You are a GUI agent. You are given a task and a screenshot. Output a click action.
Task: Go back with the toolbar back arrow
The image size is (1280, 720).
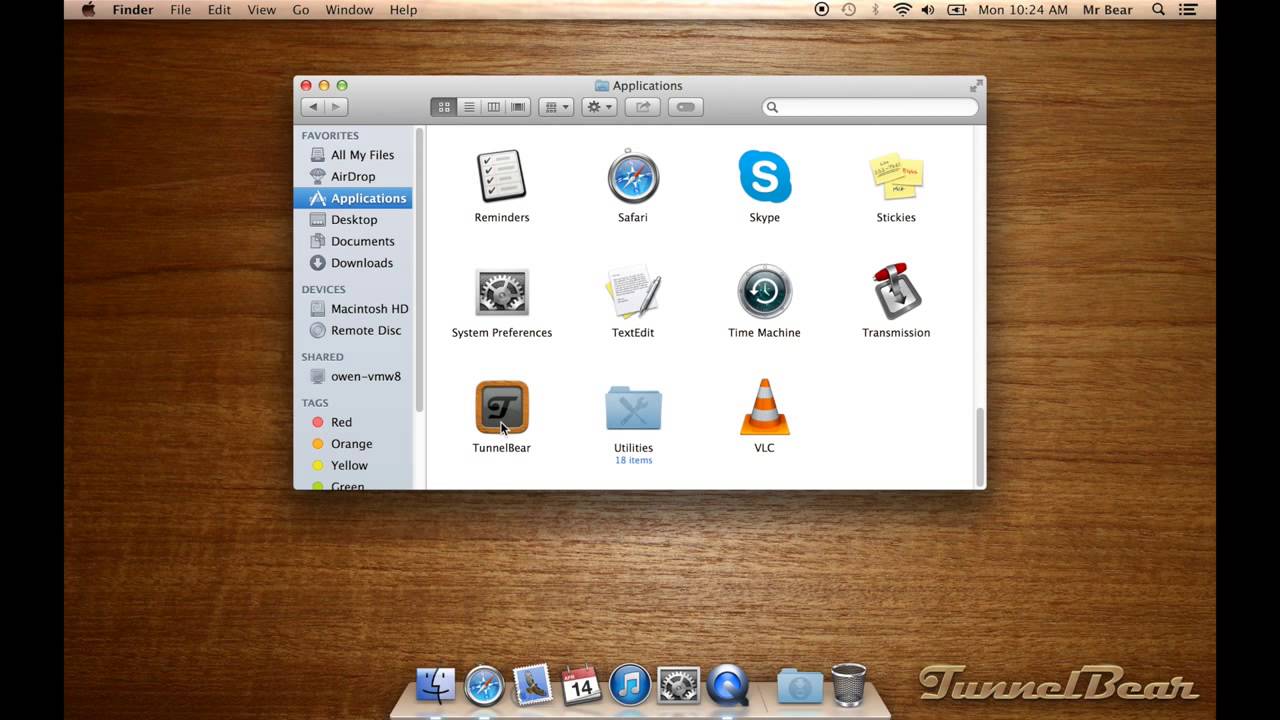tap(313, 107)
